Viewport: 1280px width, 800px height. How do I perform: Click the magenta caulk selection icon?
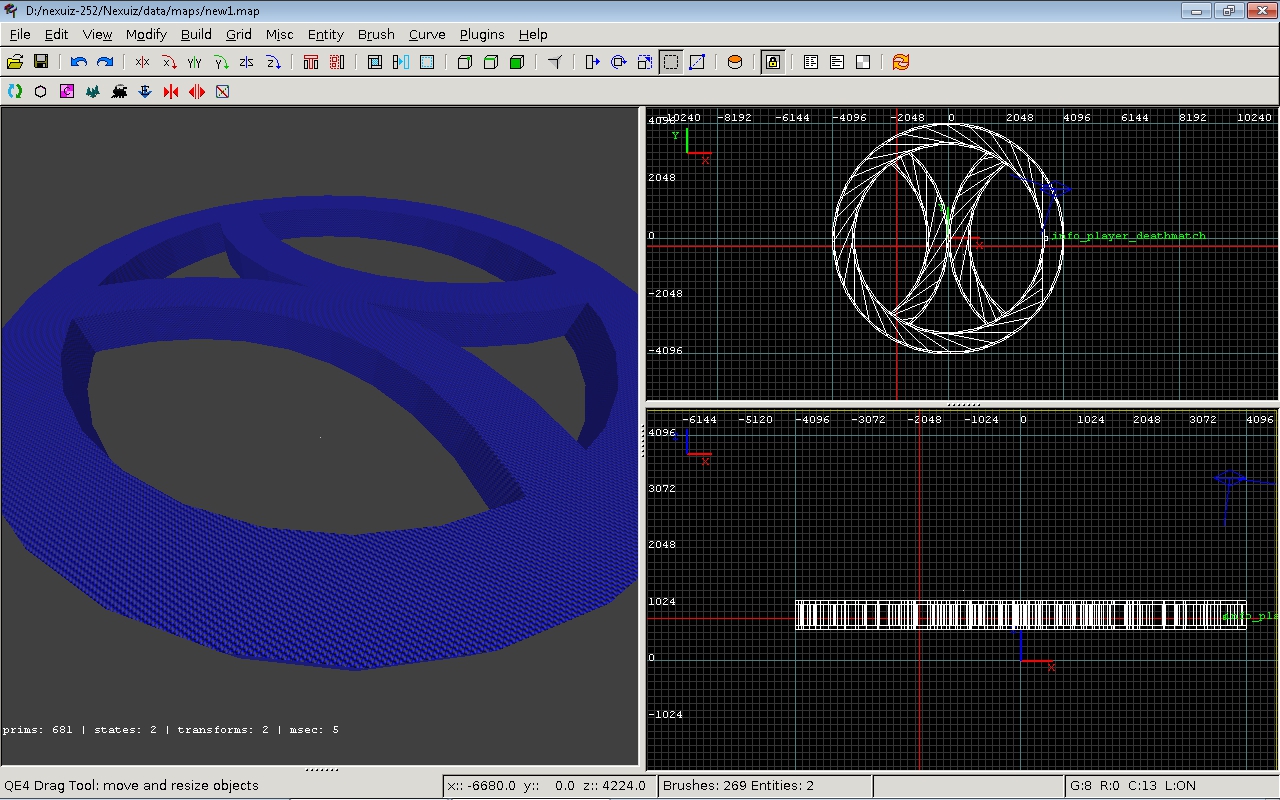(x=67, y=91)
